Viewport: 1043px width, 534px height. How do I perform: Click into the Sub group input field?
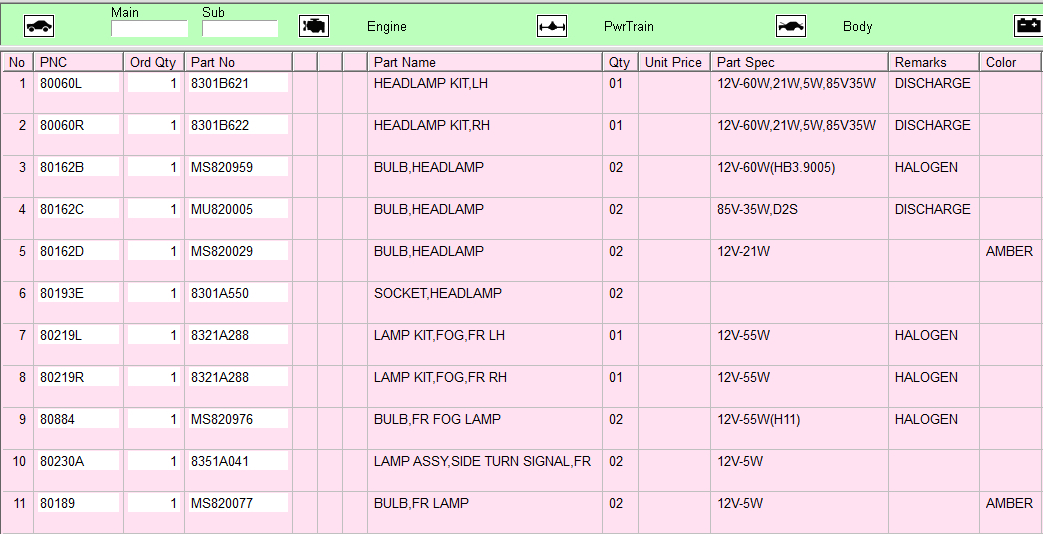point(240,29)
